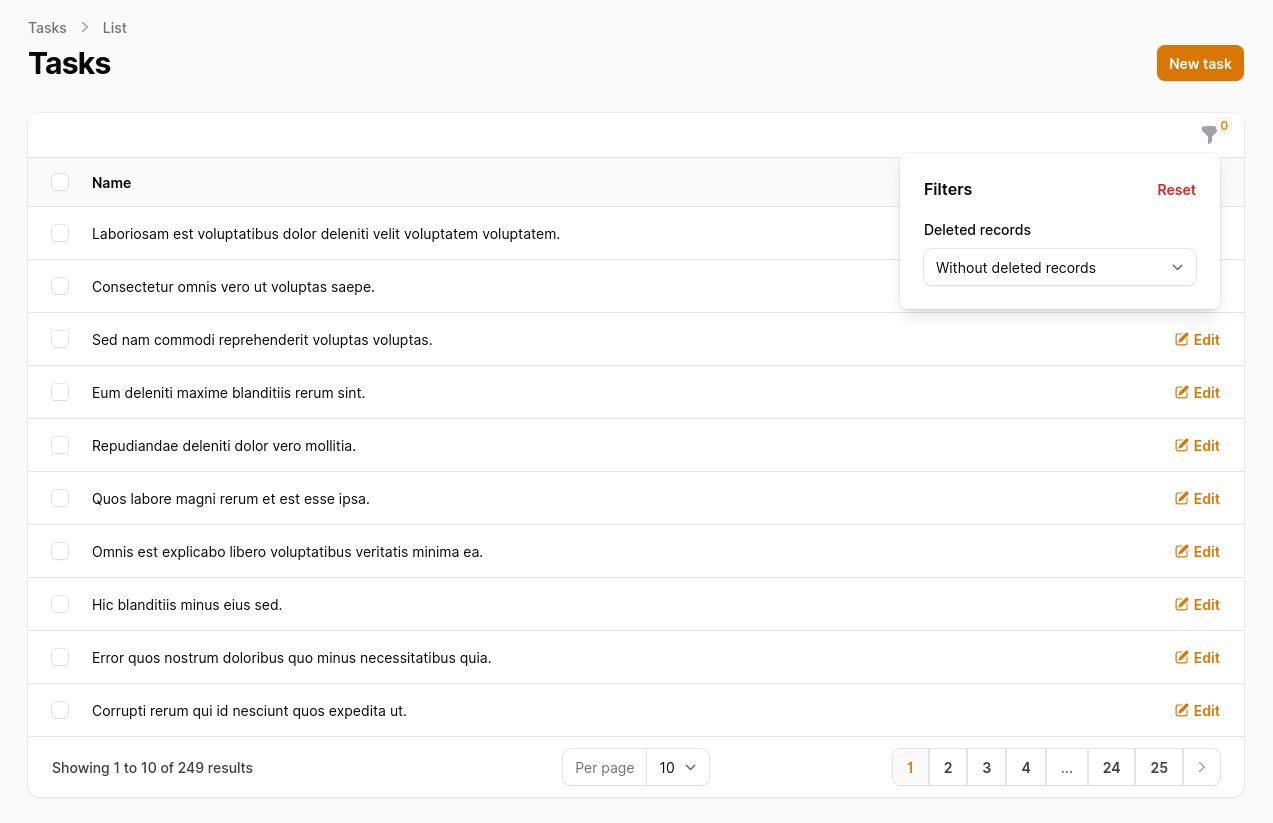Click 'Hic blanditiis minus eius sed.' text
This screenshot has height=823, width=1273.
pyautogui.click(x=187, y=605)
